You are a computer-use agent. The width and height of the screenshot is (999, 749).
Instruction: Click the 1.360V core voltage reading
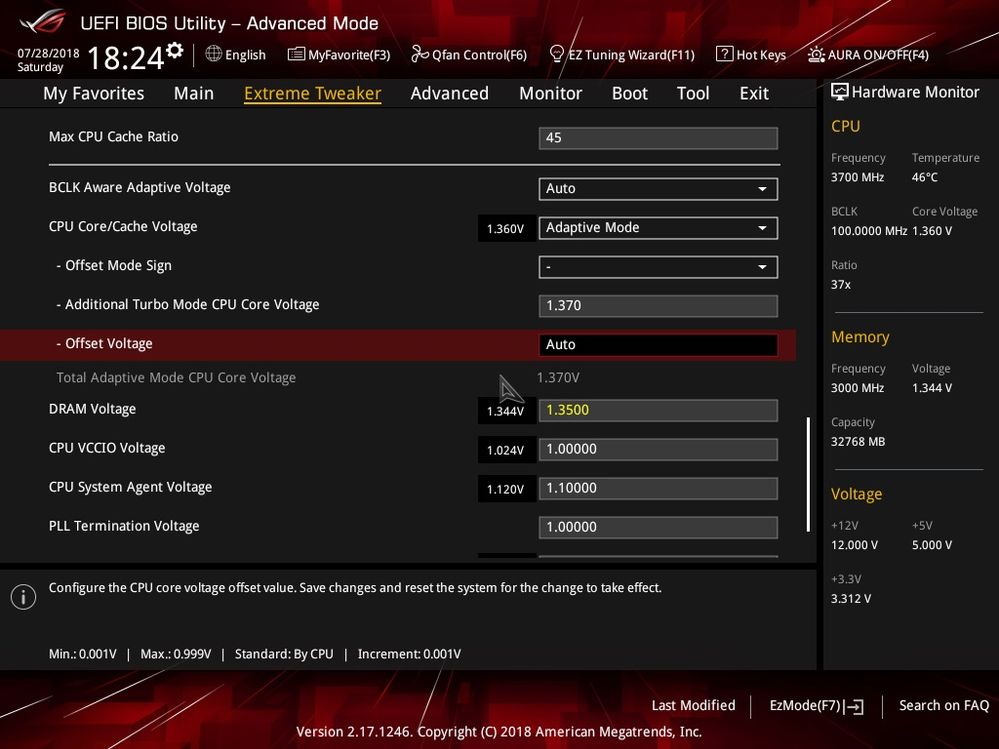click(506, 229)
